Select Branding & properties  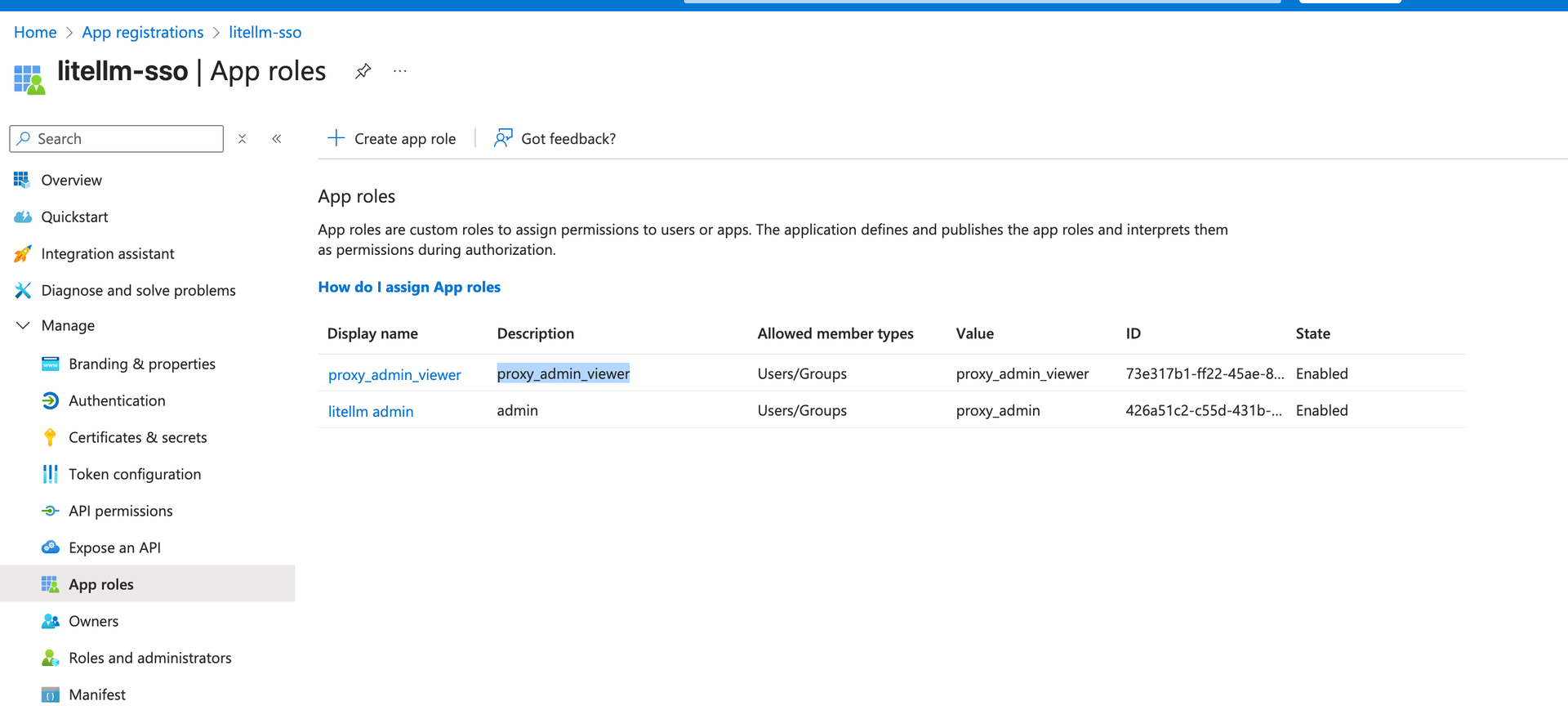coord(142,364)
